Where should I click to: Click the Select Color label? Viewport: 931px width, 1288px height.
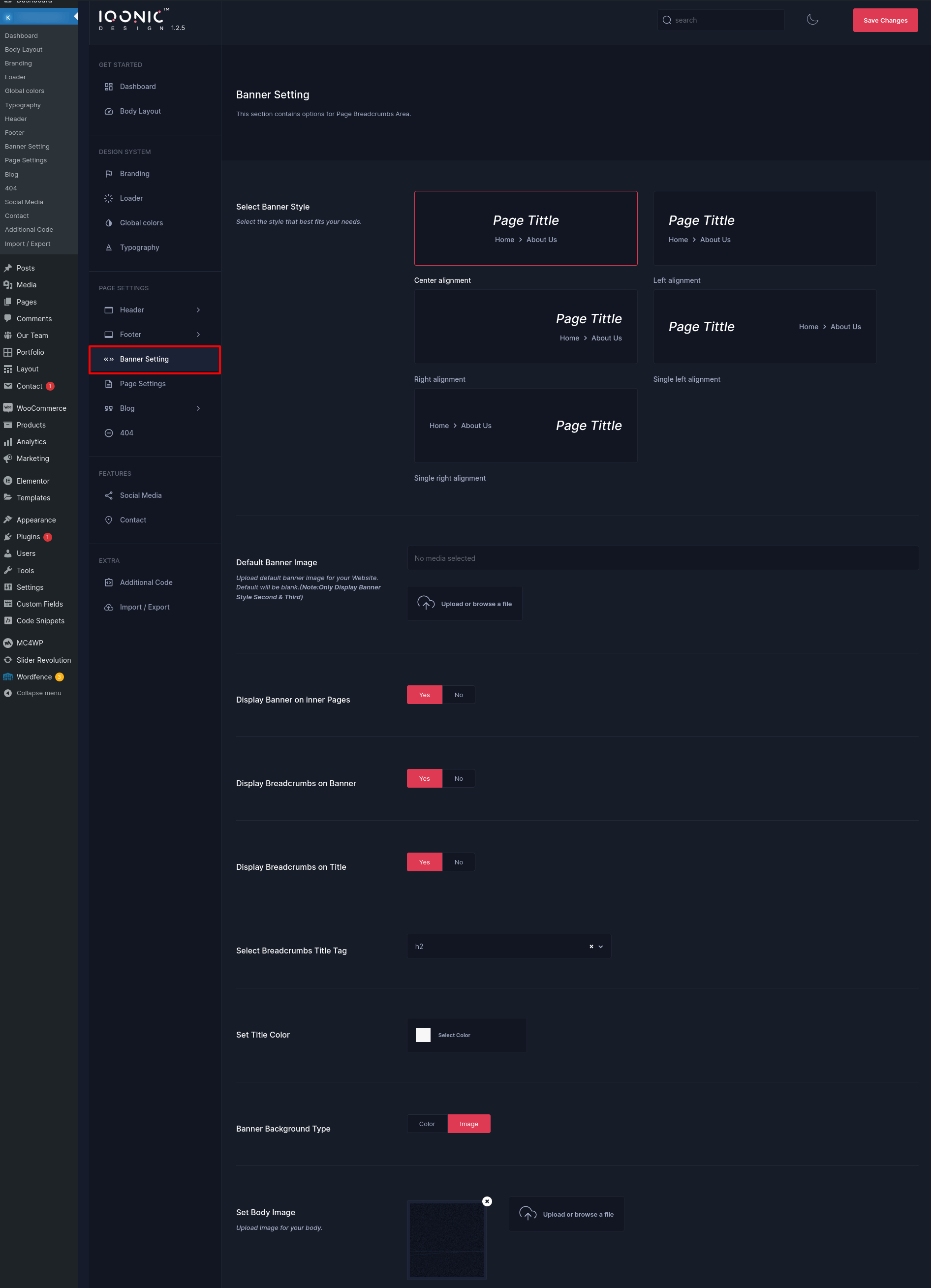(454, 1035)
